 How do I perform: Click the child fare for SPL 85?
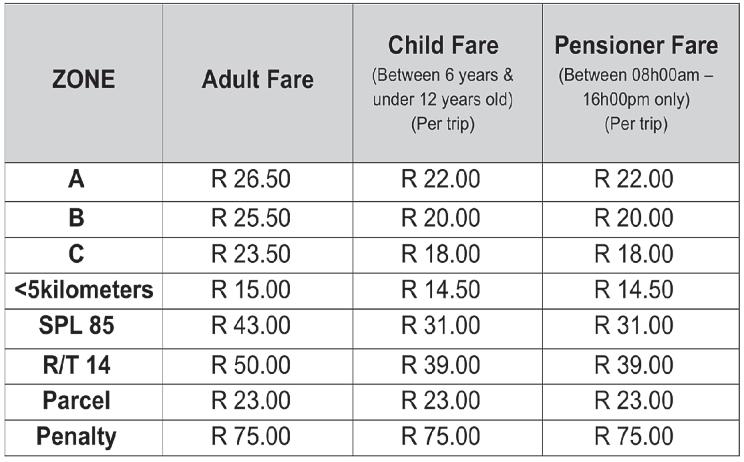pos(440,327)
